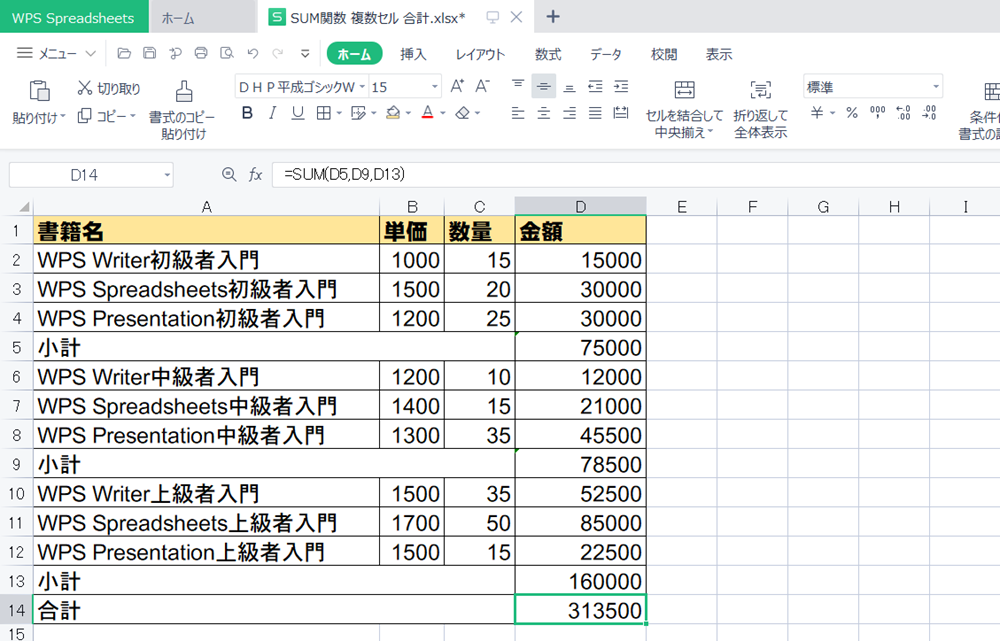The height and width of the screenshot is (641, 1000).
Task: Undo the last action
Action: coord(253,54)
